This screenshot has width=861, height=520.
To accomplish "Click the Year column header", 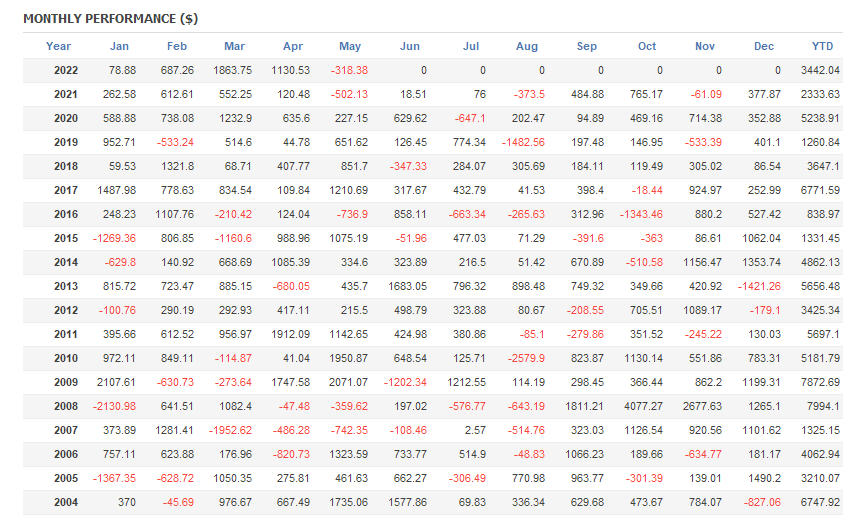I will pos(58,46).
